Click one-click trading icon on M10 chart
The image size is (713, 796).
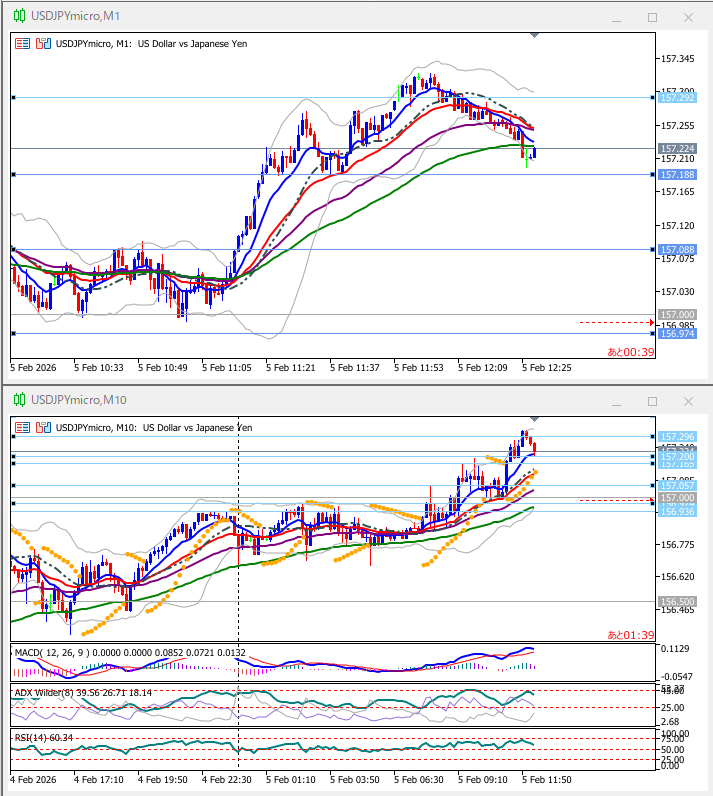(x=22, y=427)
